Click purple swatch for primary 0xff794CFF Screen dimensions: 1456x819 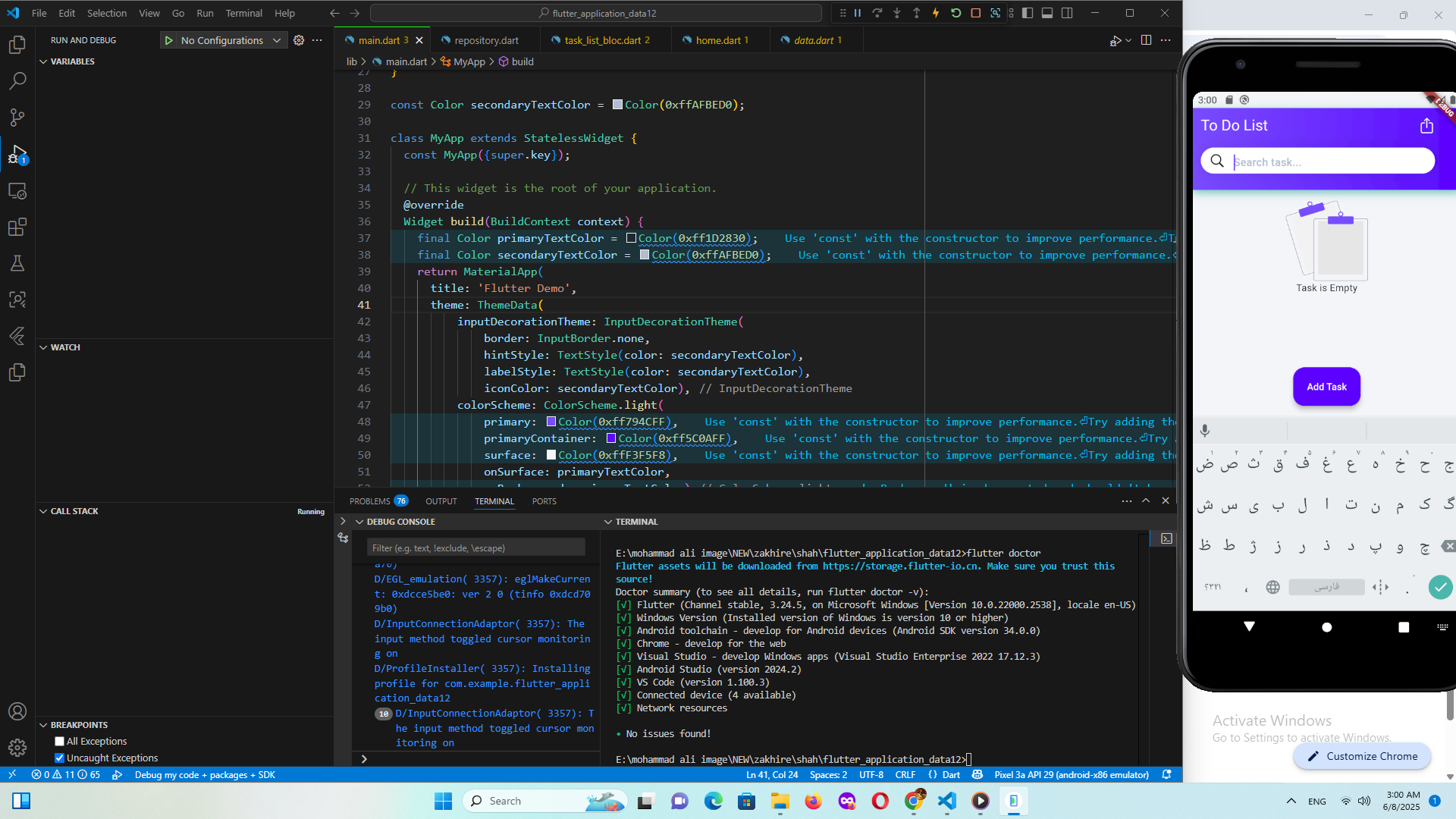point(551,422)
